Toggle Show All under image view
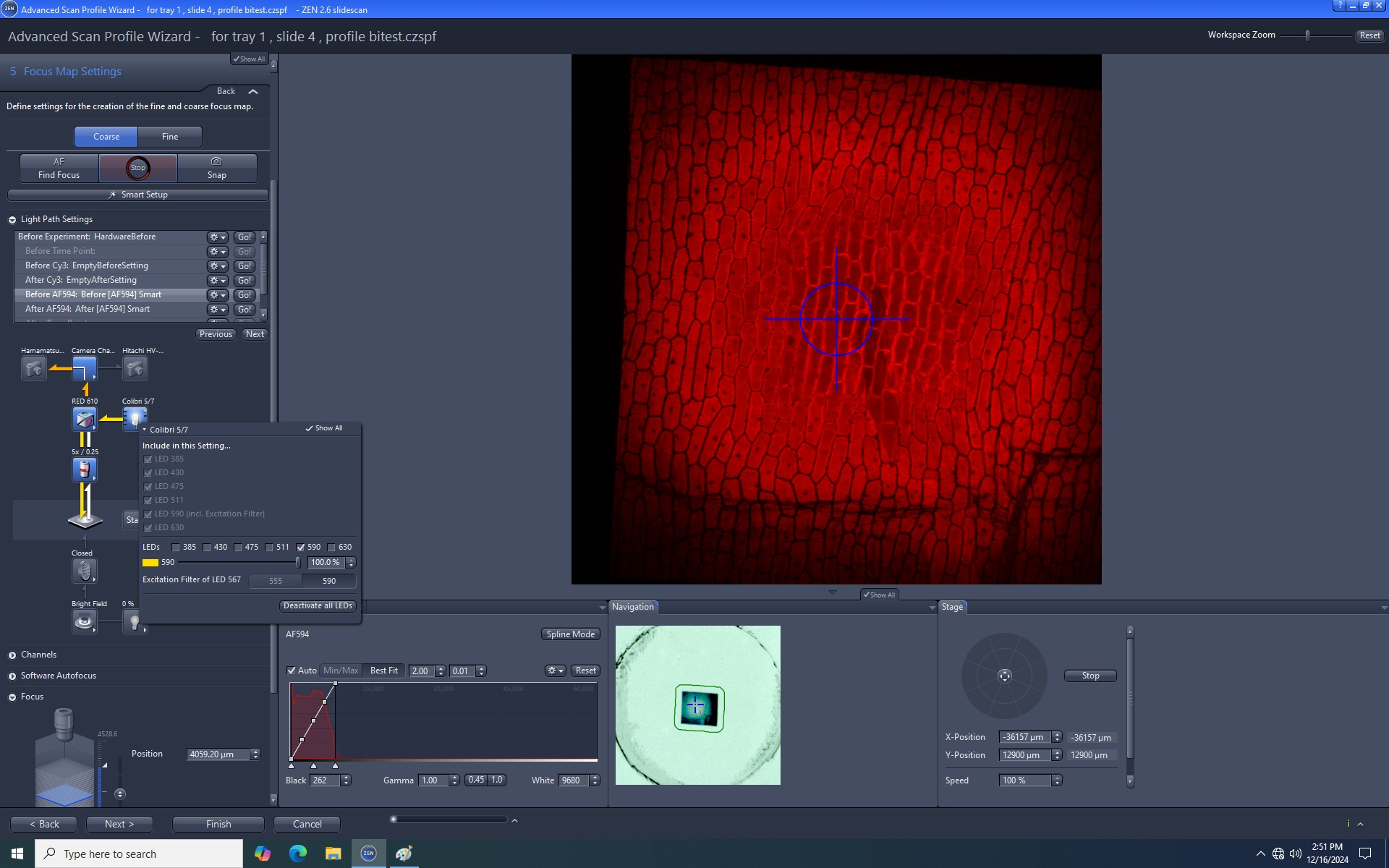 coord(878,595)
